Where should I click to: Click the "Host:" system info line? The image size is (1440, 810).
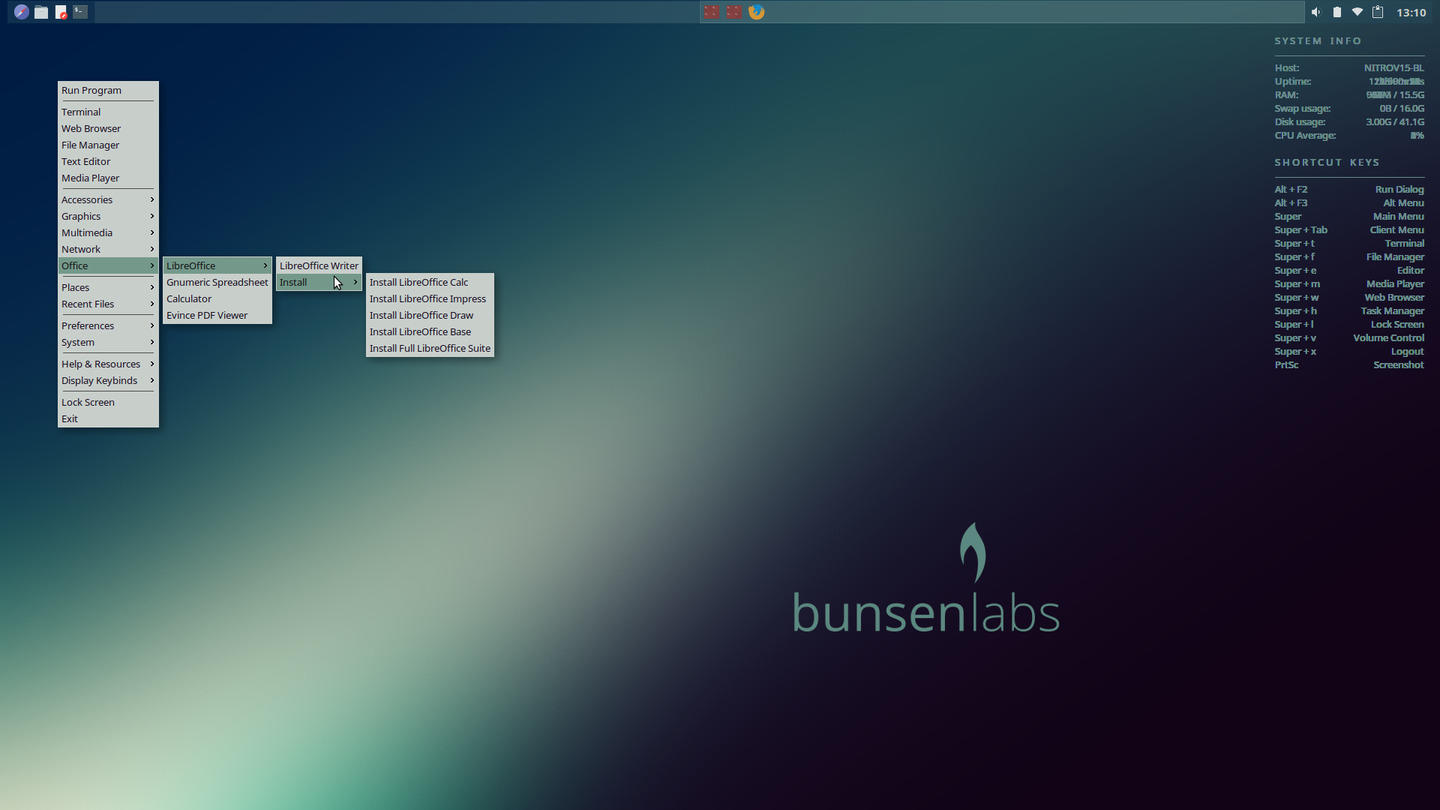click(x=1349, y=68)
